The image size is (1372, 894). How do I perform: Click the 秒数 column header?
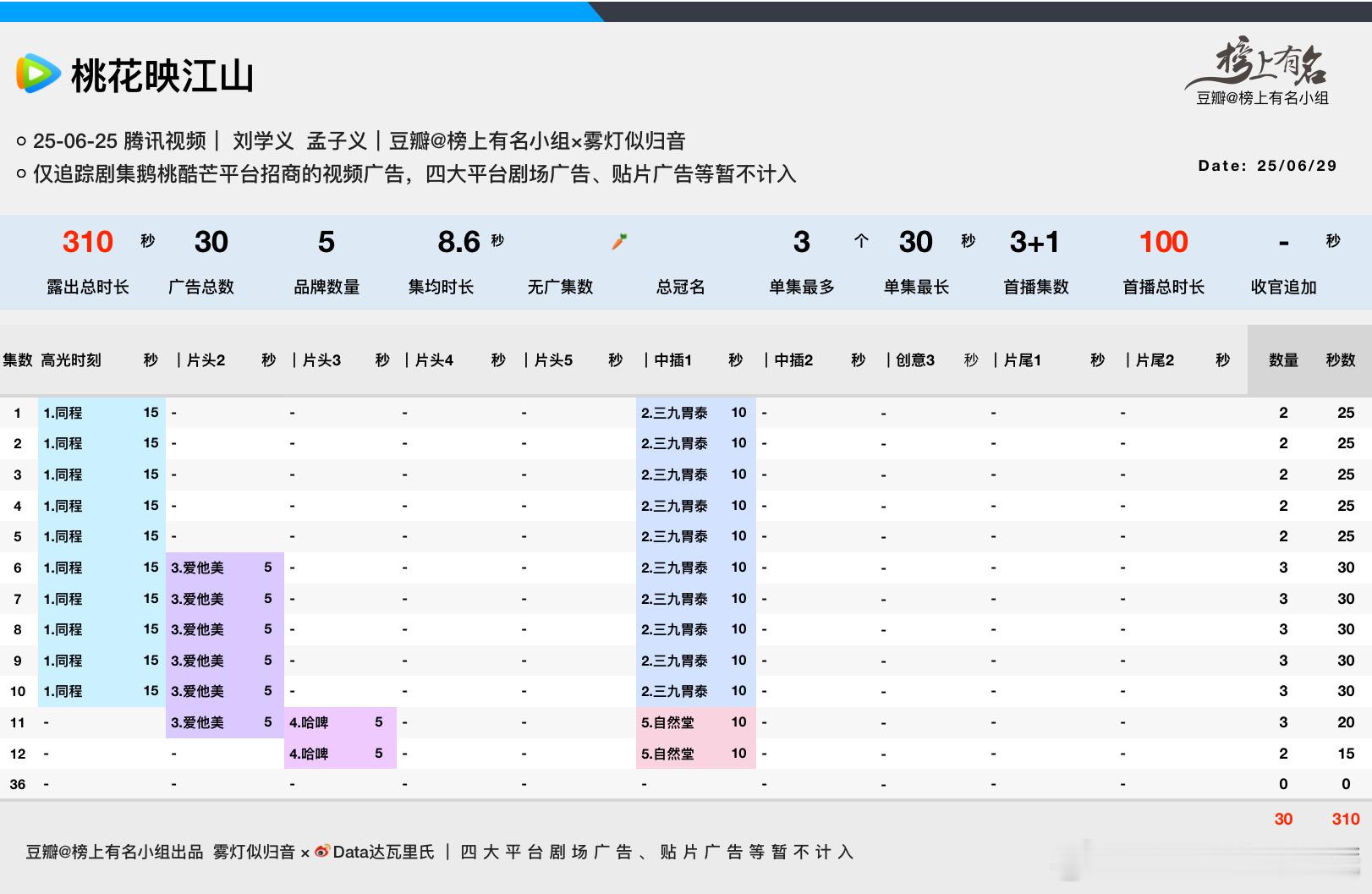tap(1341, 360)
